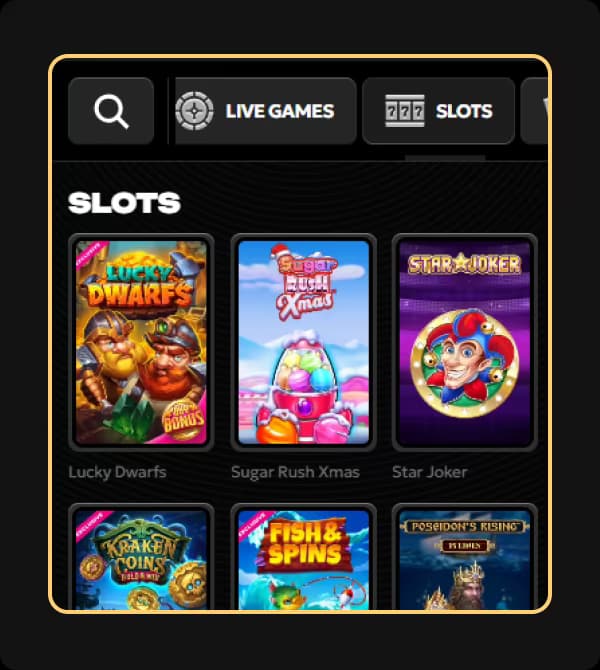
Task: Launch the Sugar Rush Xmas game thumbnail
Action: pos(303,342)
